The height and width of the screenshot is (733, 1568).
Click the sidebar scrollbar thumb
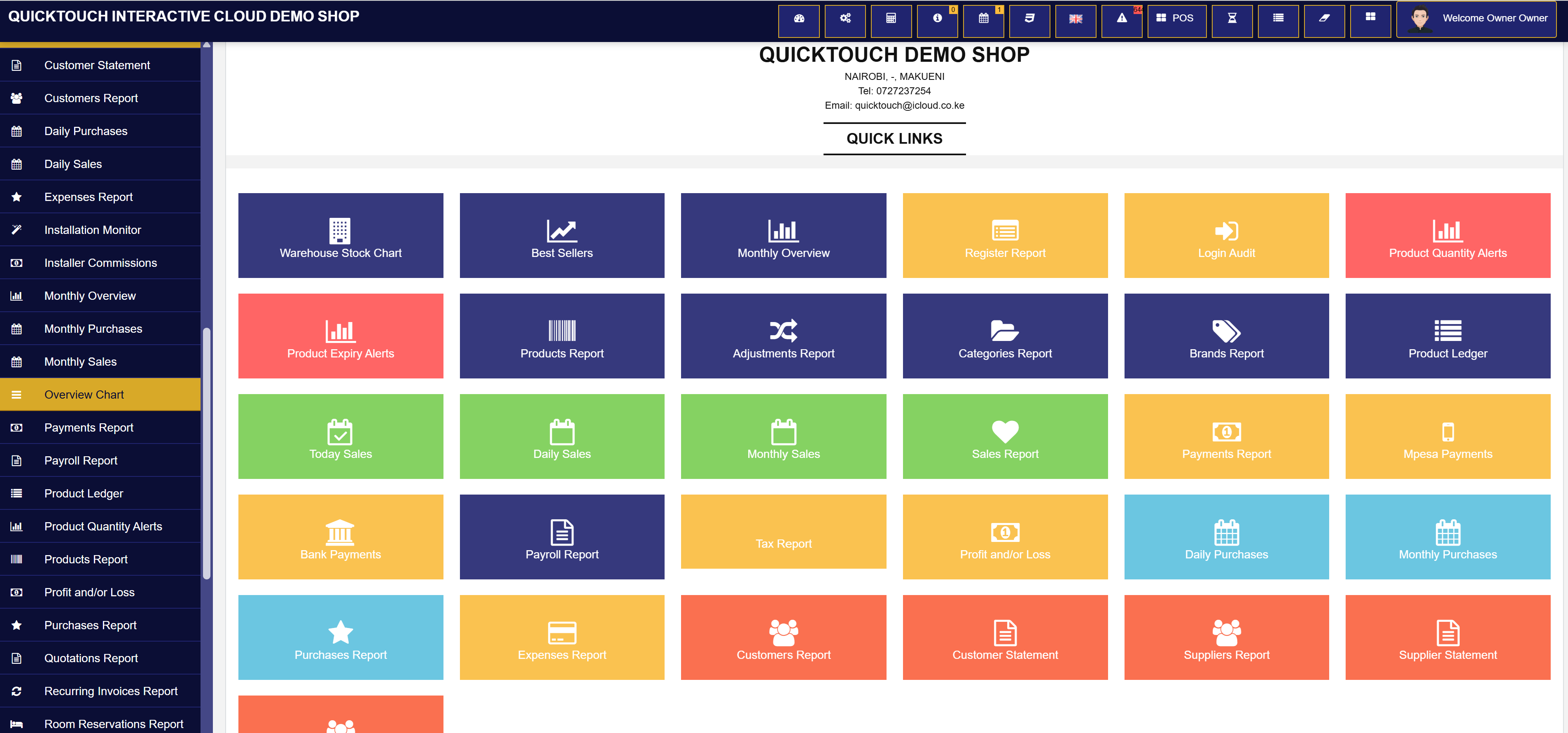click(206, 453)
